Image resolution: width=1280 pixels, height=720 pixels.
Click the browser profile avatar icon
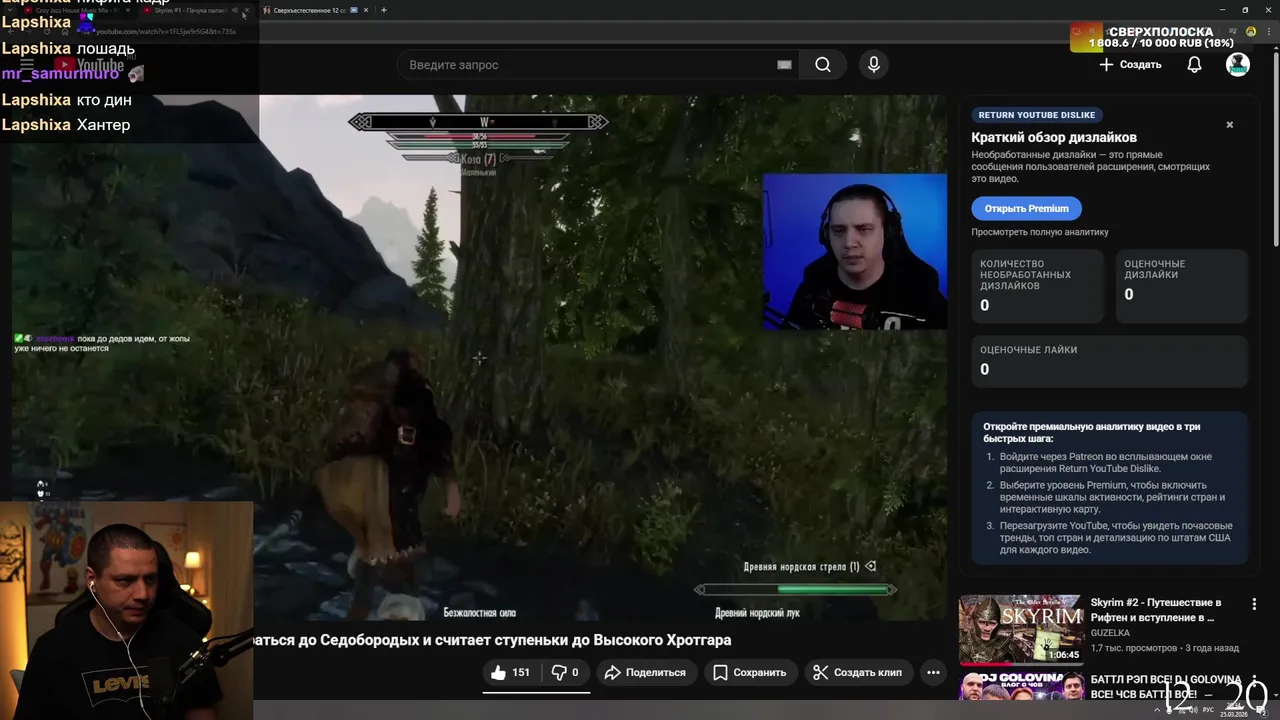click(1251, 32)
